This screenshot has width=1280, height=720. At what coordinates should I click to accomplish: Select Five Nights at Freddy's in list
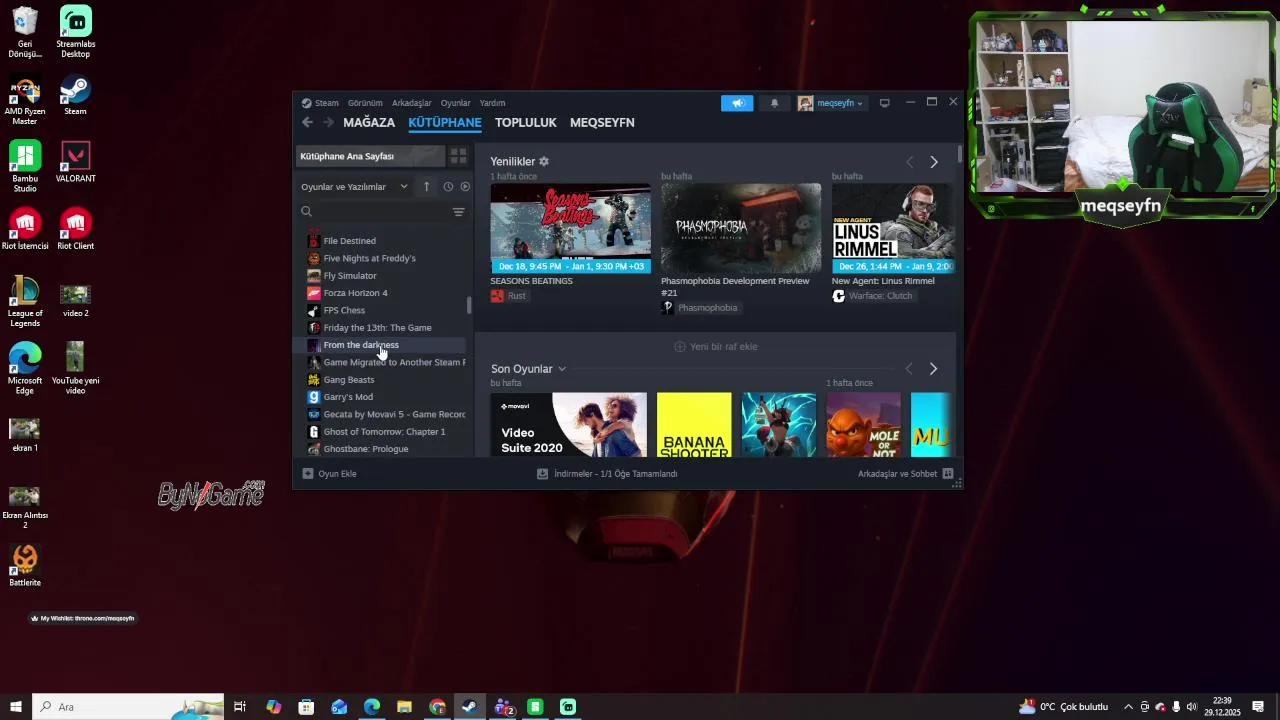pyautogui.click(x=385, y=258)
